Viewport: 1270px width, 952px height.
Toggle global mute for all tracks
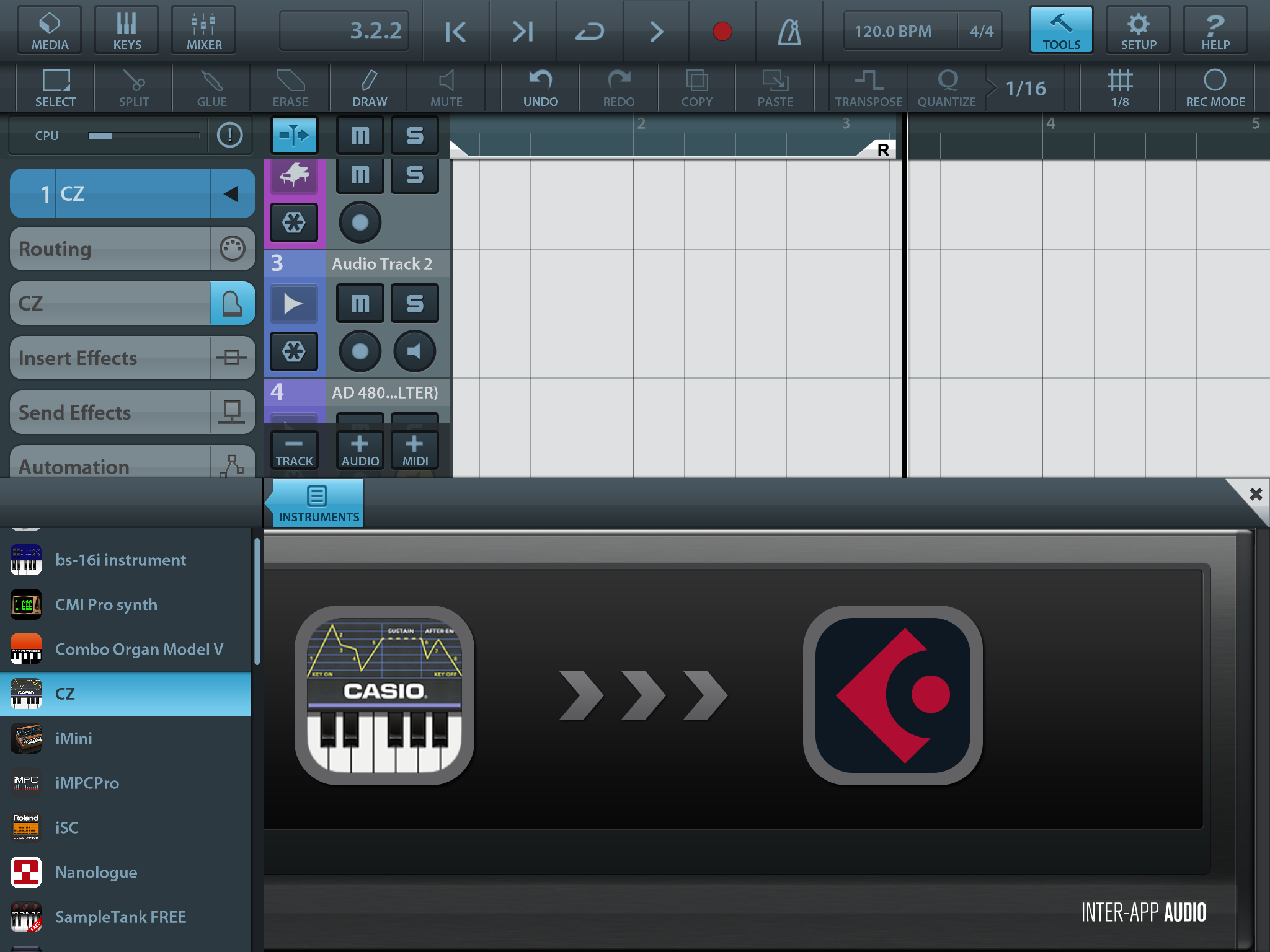(360, 134)
